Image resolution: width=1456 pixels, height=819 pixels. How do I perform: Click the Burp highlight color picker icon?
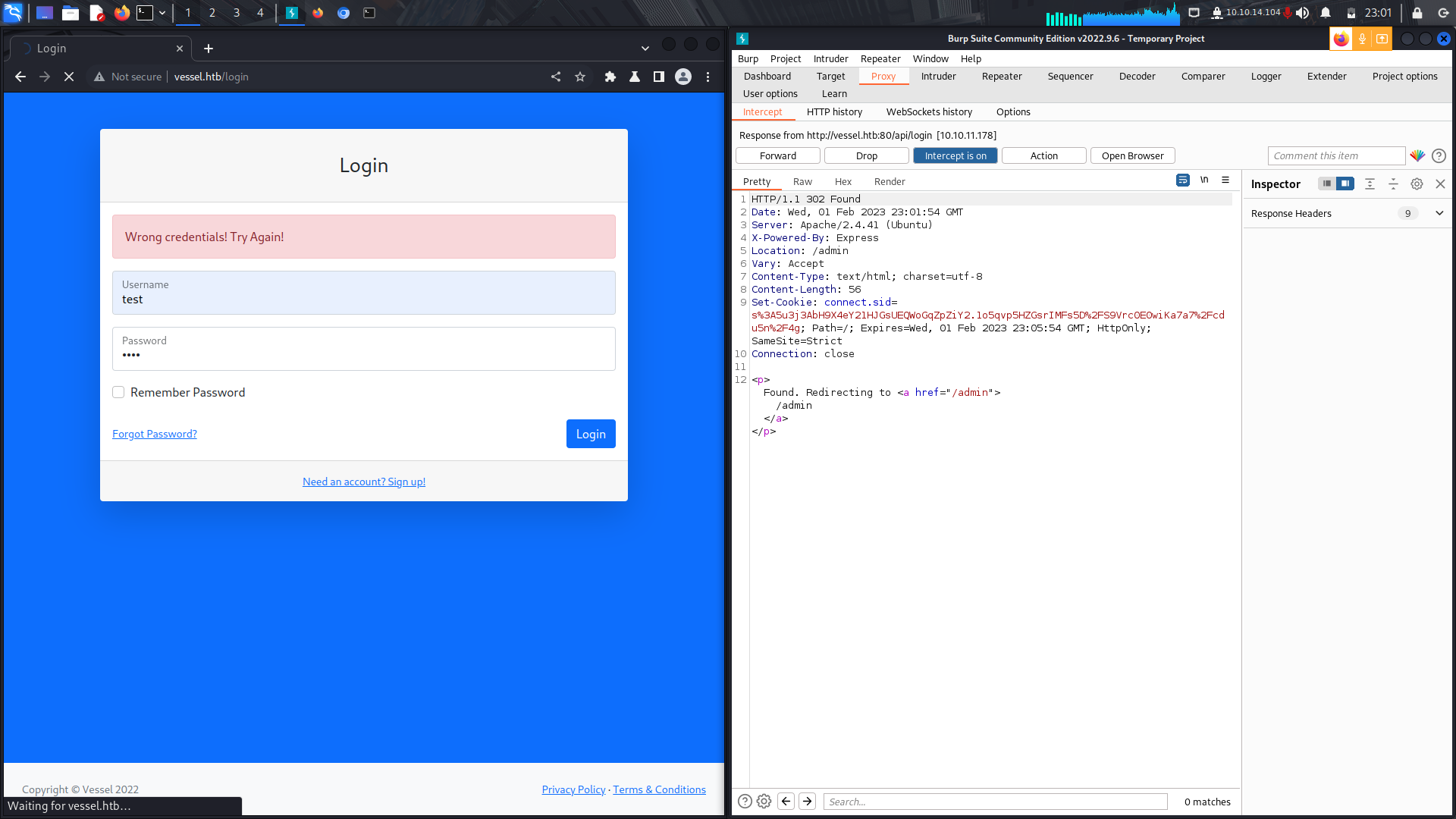(1417, 155)
